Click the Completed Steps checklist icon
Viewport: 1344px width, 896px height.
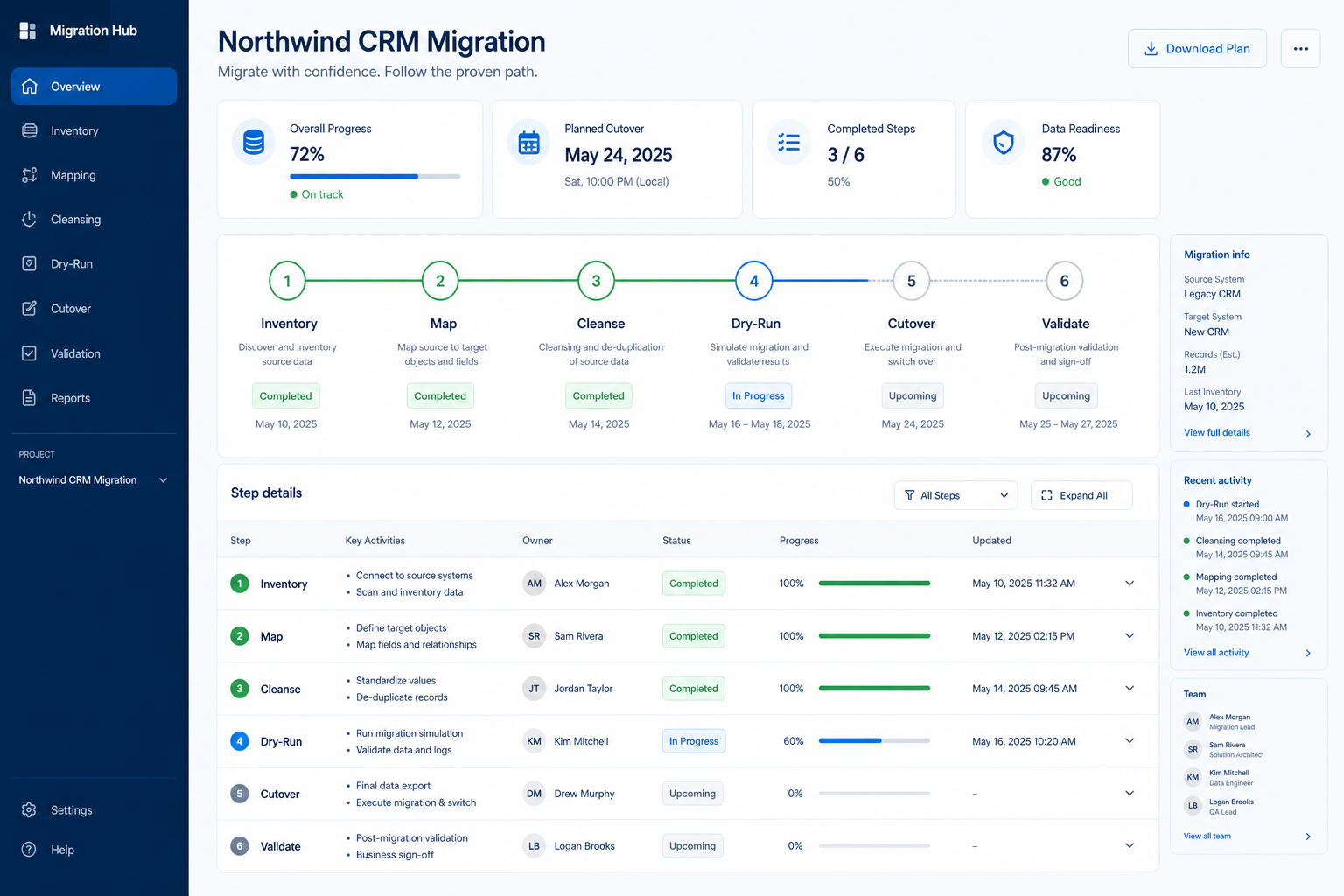pyautogui.click(x=789, y=142)
